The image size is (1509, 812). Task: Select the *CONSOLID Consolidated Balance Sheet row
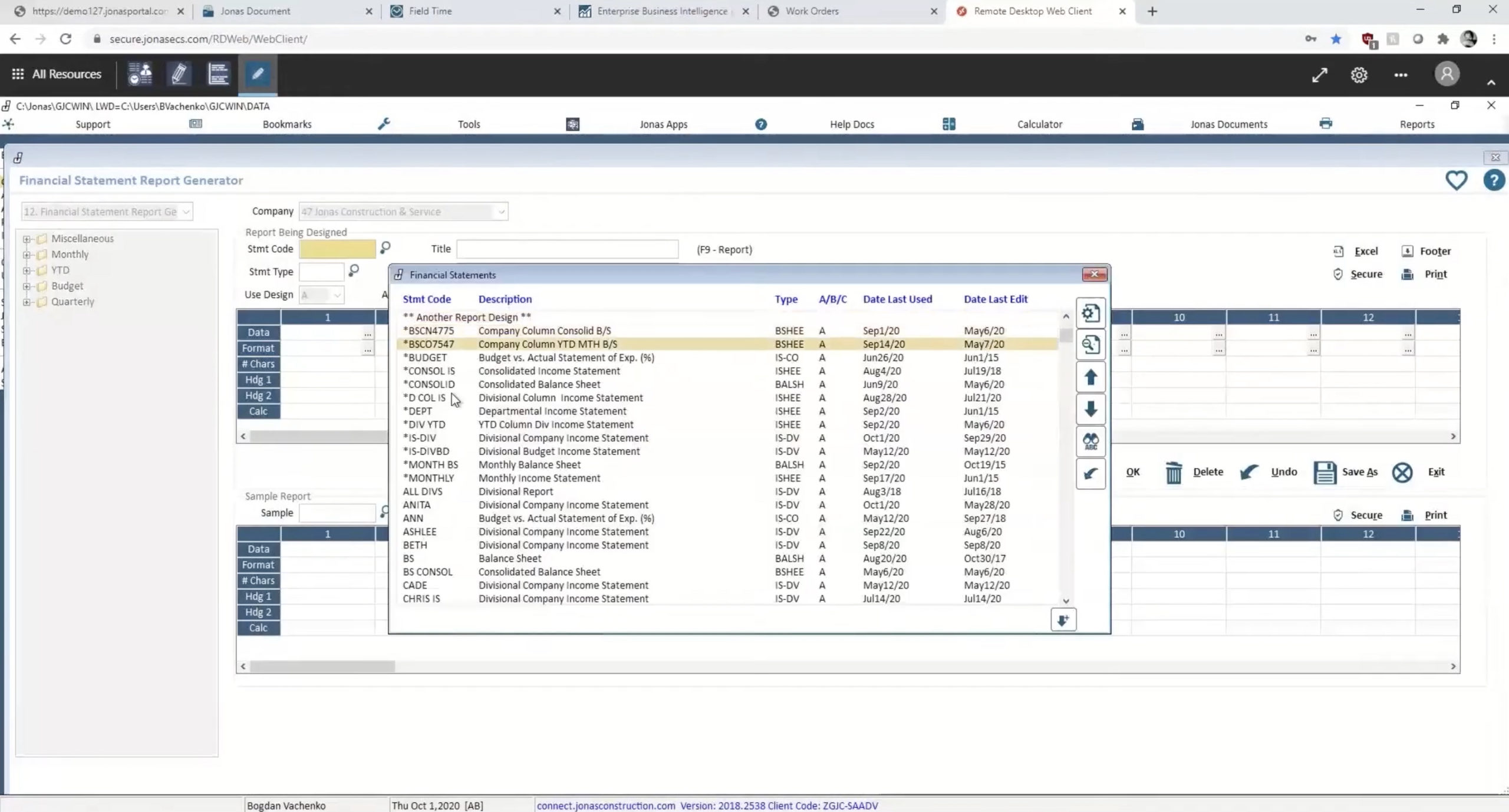tap(727, 384)
